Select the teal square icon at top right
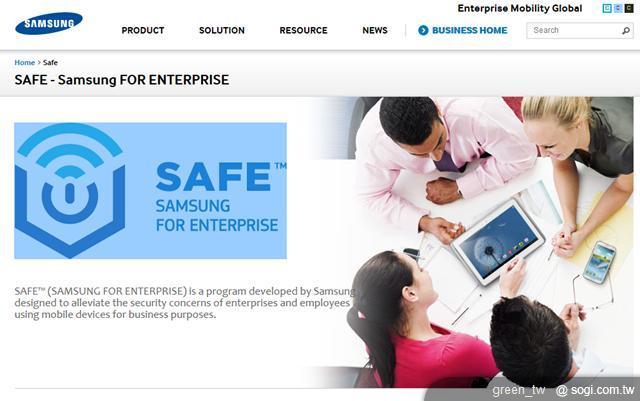Image resolution: width=640 pixels, height=401 pixels. pos(607,8)
